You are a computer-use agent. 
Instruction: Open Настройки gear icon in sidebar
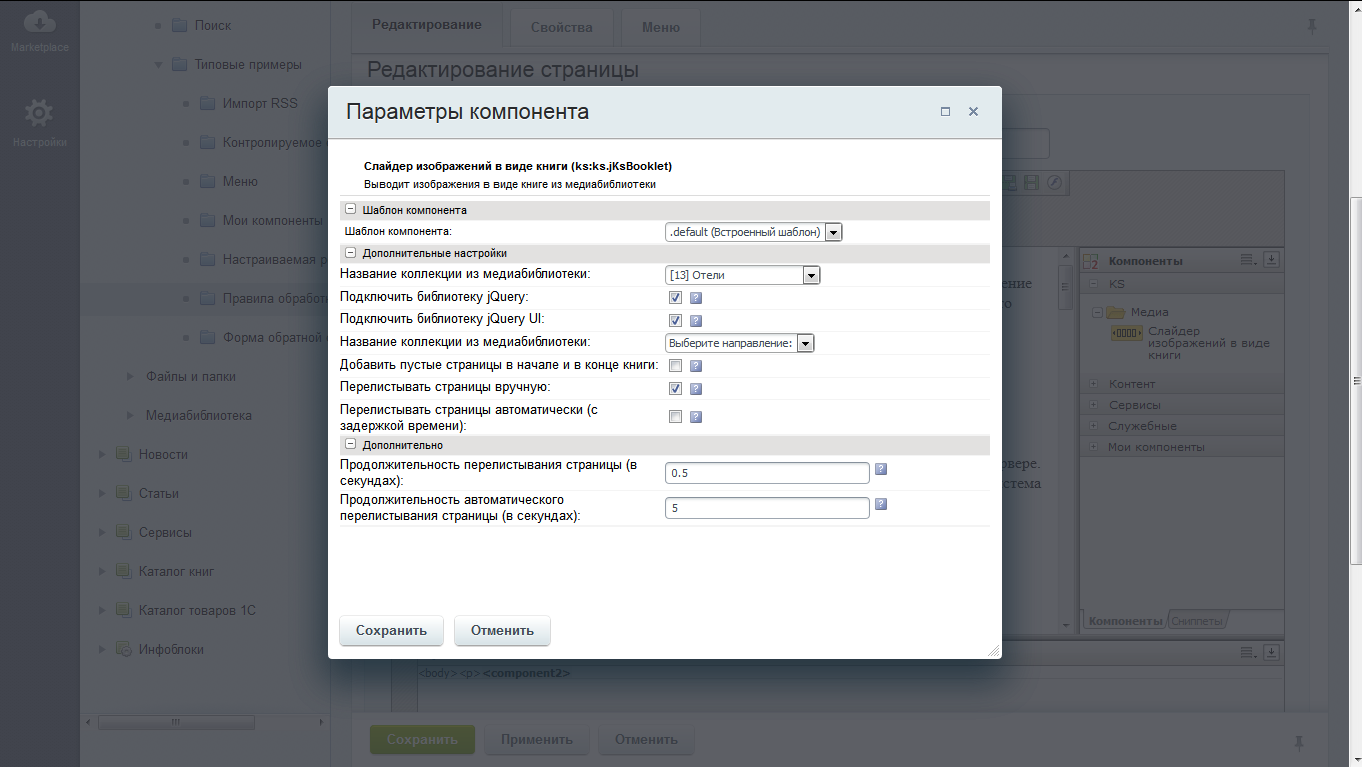[39, 113]
